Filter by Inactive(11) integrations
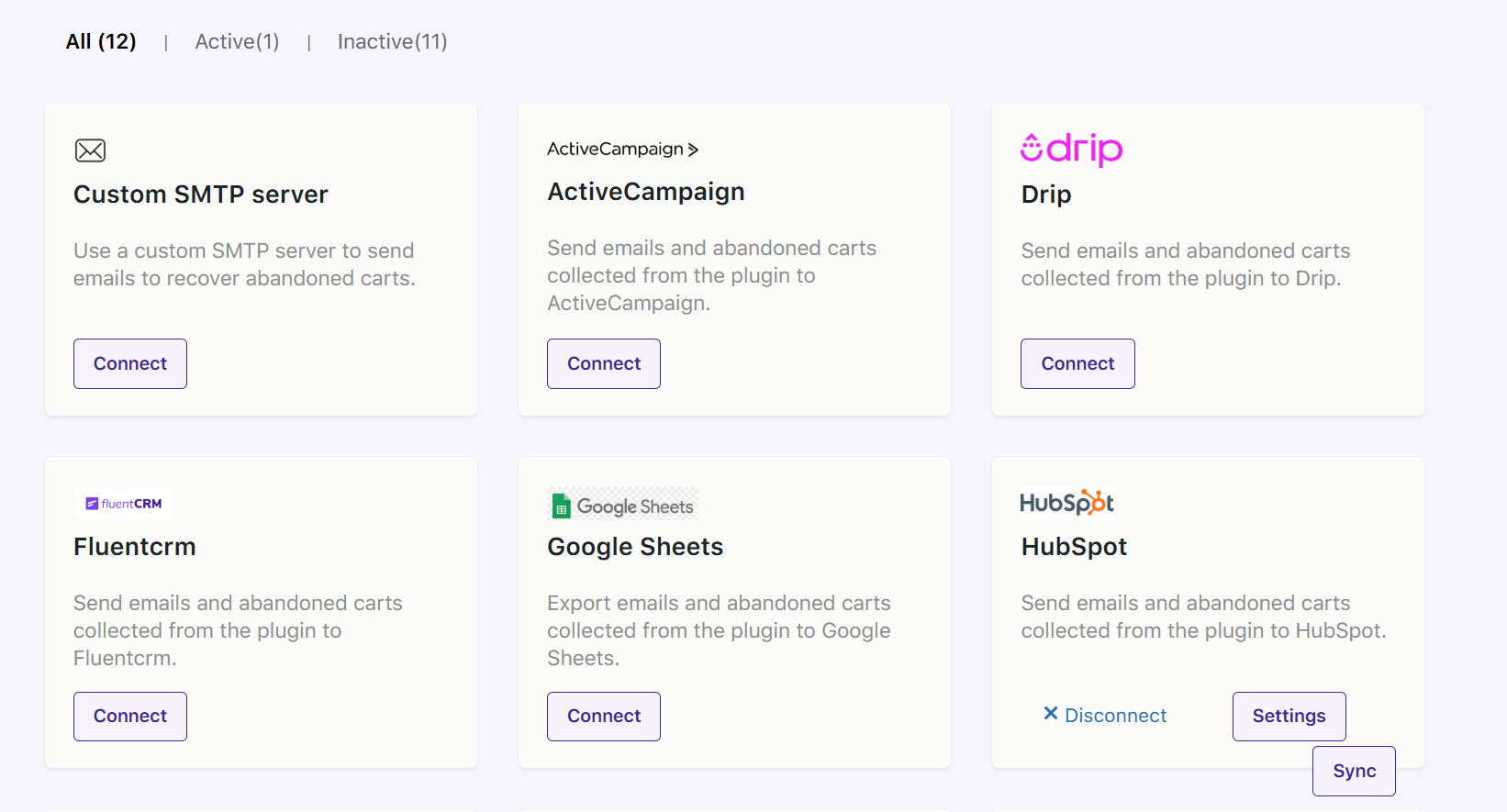The width and height of the screenshot is (1507, 812). click(392, 41)
